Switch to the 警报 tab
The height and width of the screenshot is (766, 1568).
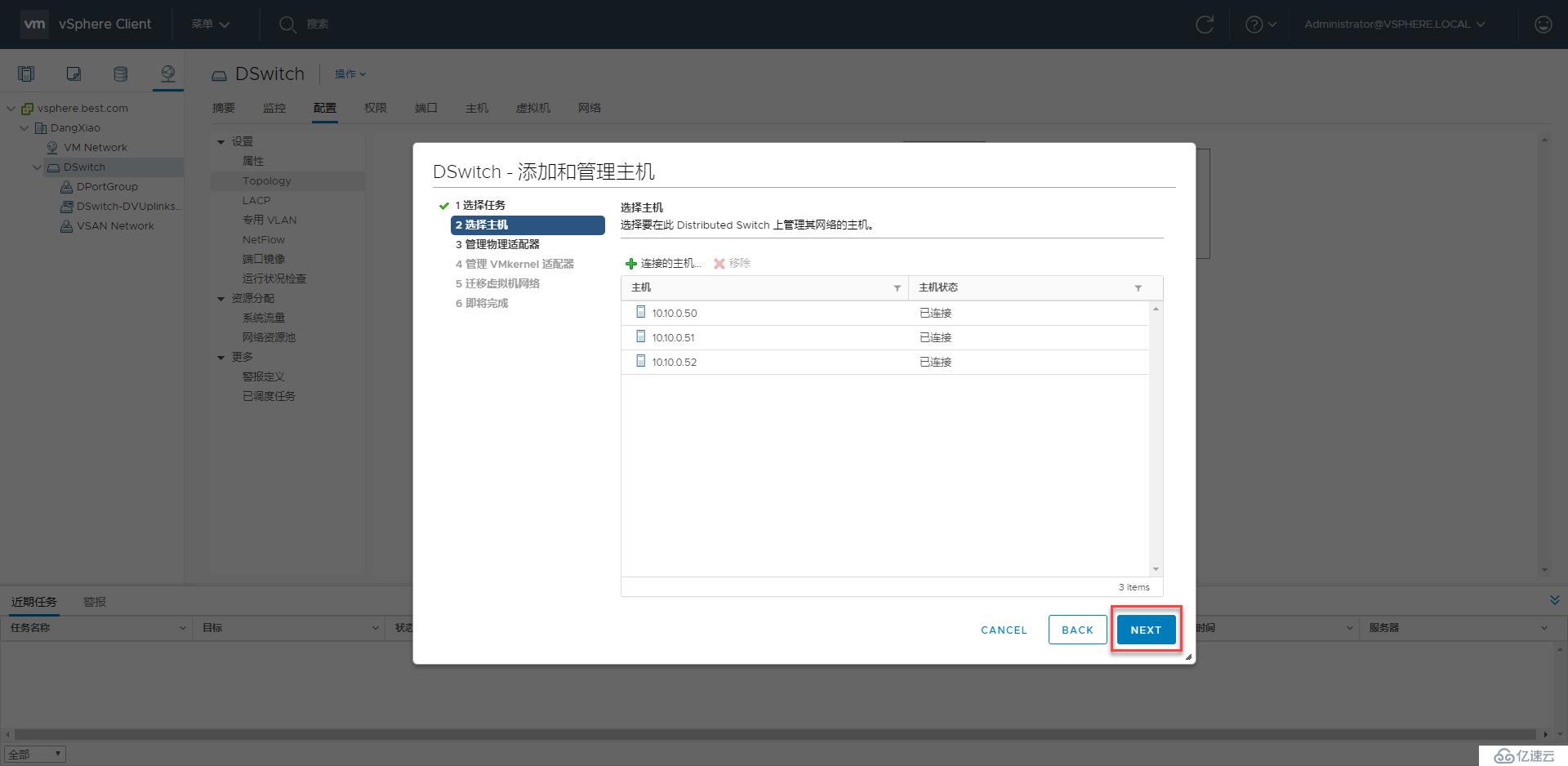coord(95,602)
